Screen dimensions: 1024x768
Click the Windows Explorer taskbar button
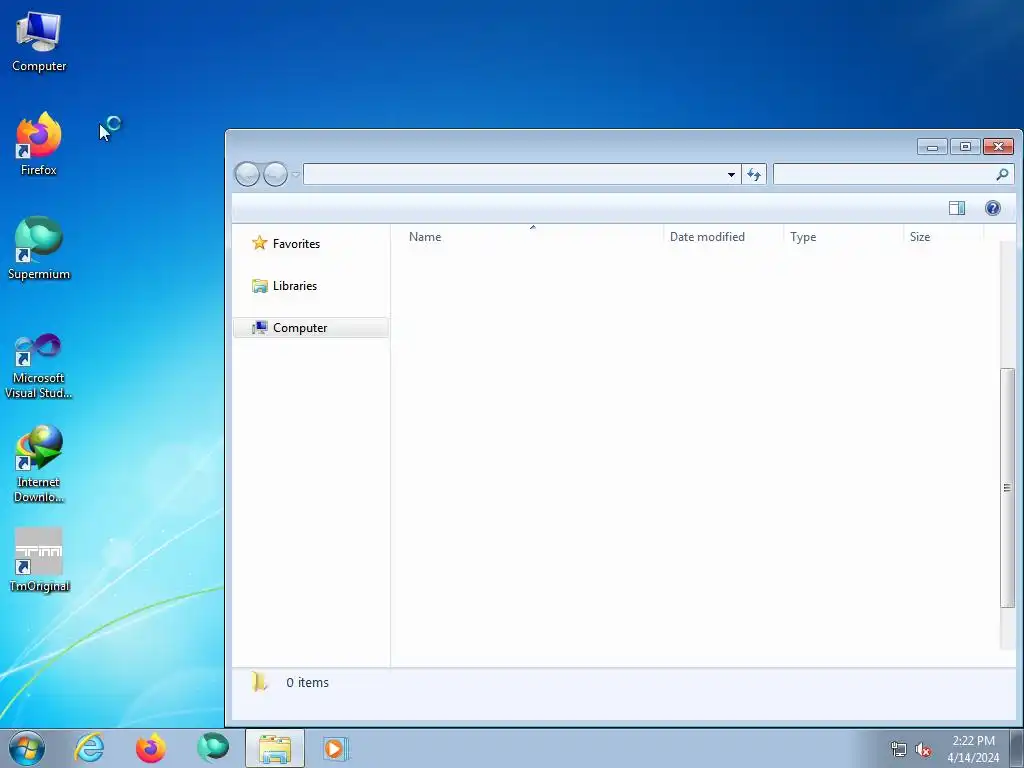(x=275, y=748)
